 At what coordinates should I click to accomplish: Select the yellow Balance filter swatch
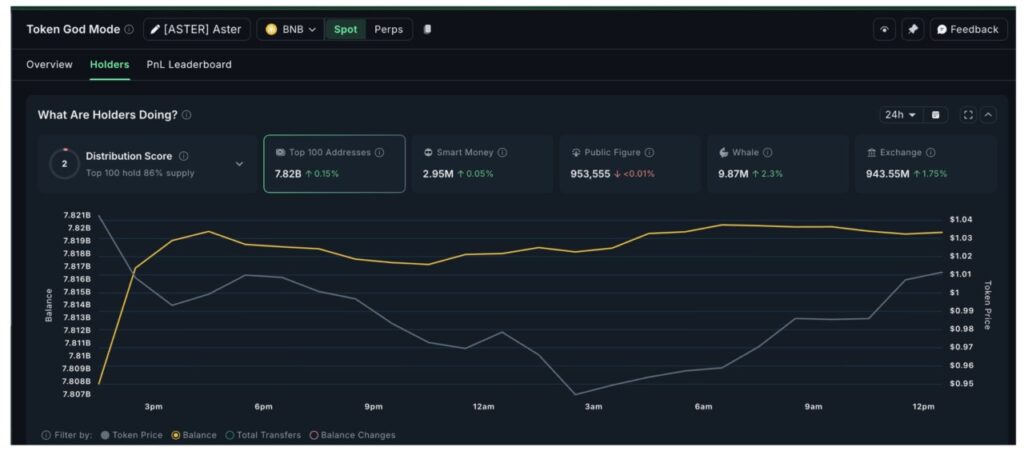click(x=177, y=435)
